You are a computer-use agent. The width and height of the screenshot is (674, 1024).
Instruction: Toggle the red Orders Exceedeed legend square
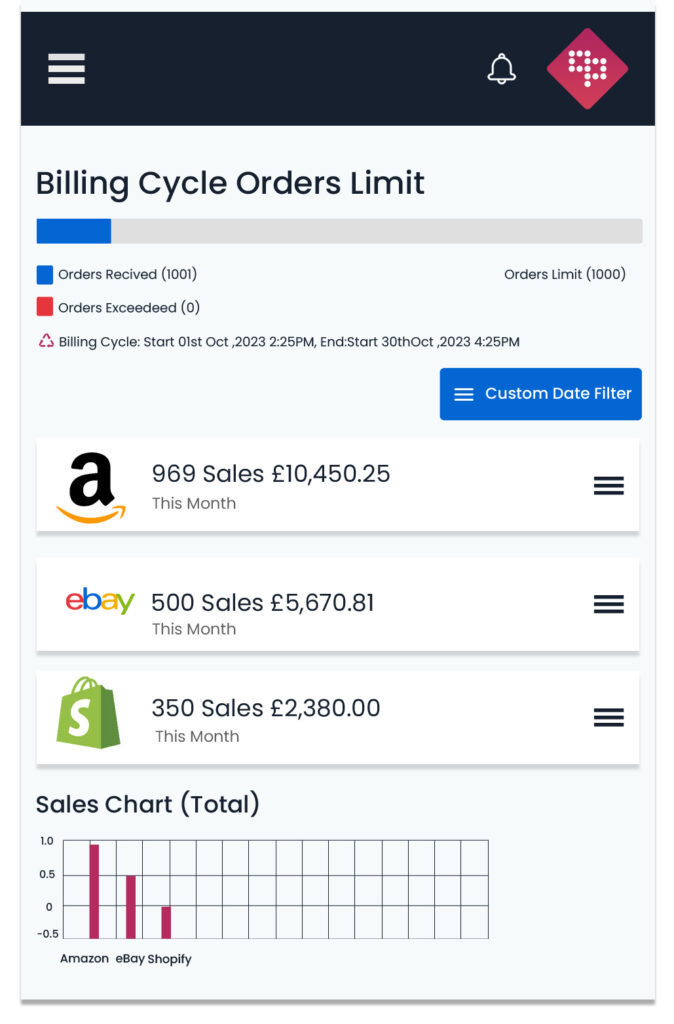point(43,306)
